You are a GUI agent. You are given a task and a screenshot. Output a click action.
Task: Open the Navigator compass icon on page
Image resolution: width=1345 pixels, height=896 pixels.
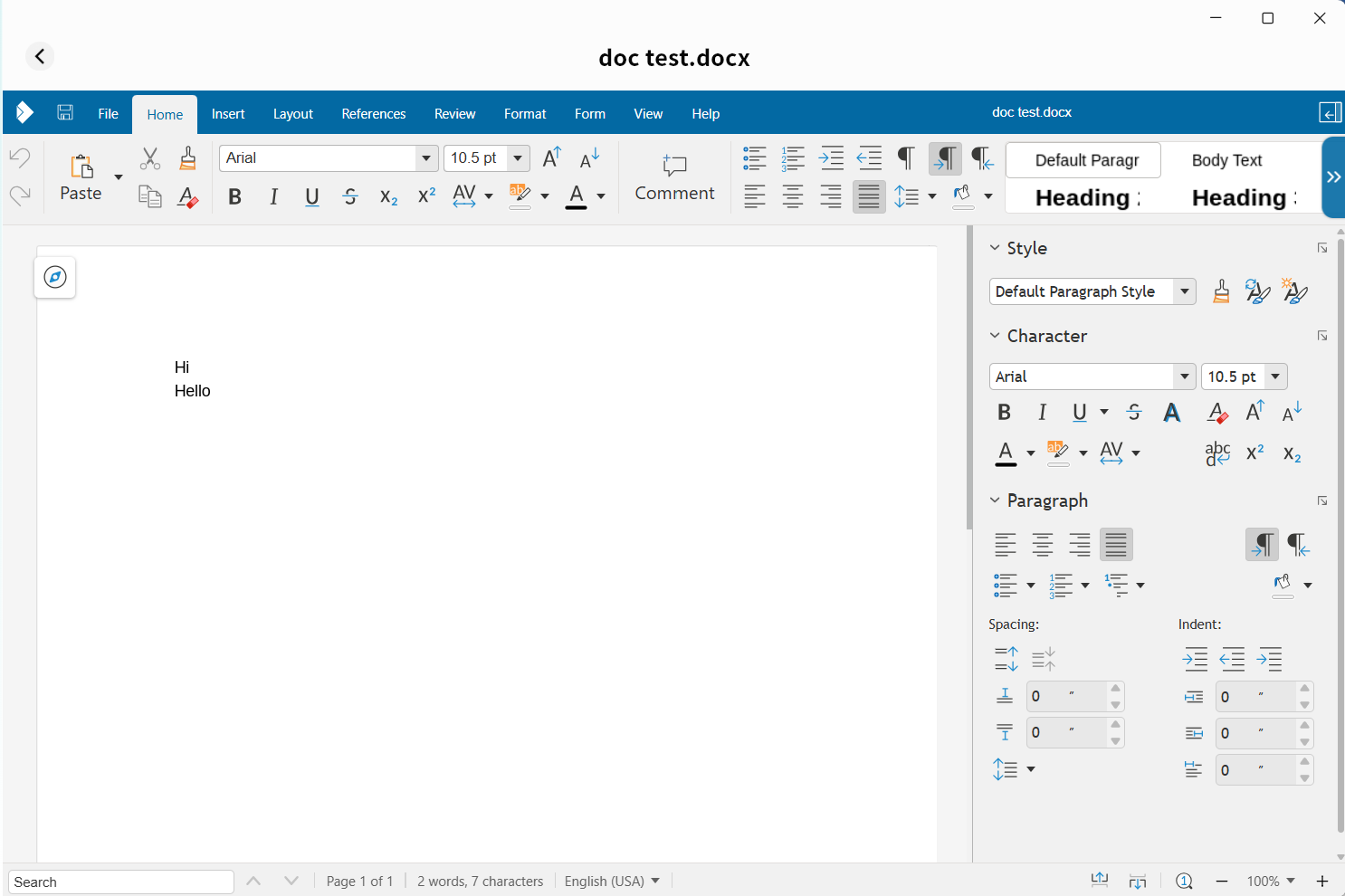[55, 277]
